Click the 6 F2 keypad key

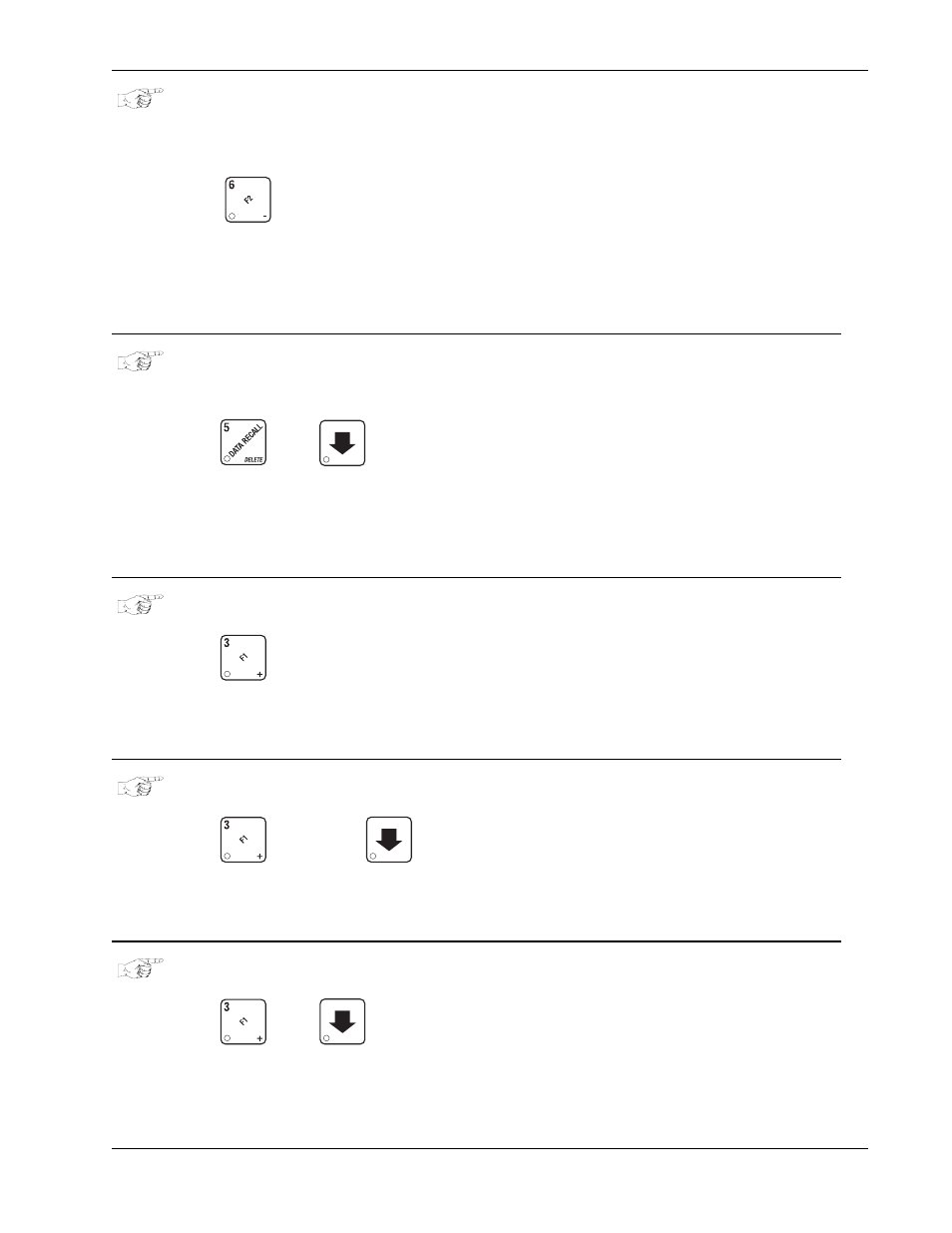click(x=248, y=200)
